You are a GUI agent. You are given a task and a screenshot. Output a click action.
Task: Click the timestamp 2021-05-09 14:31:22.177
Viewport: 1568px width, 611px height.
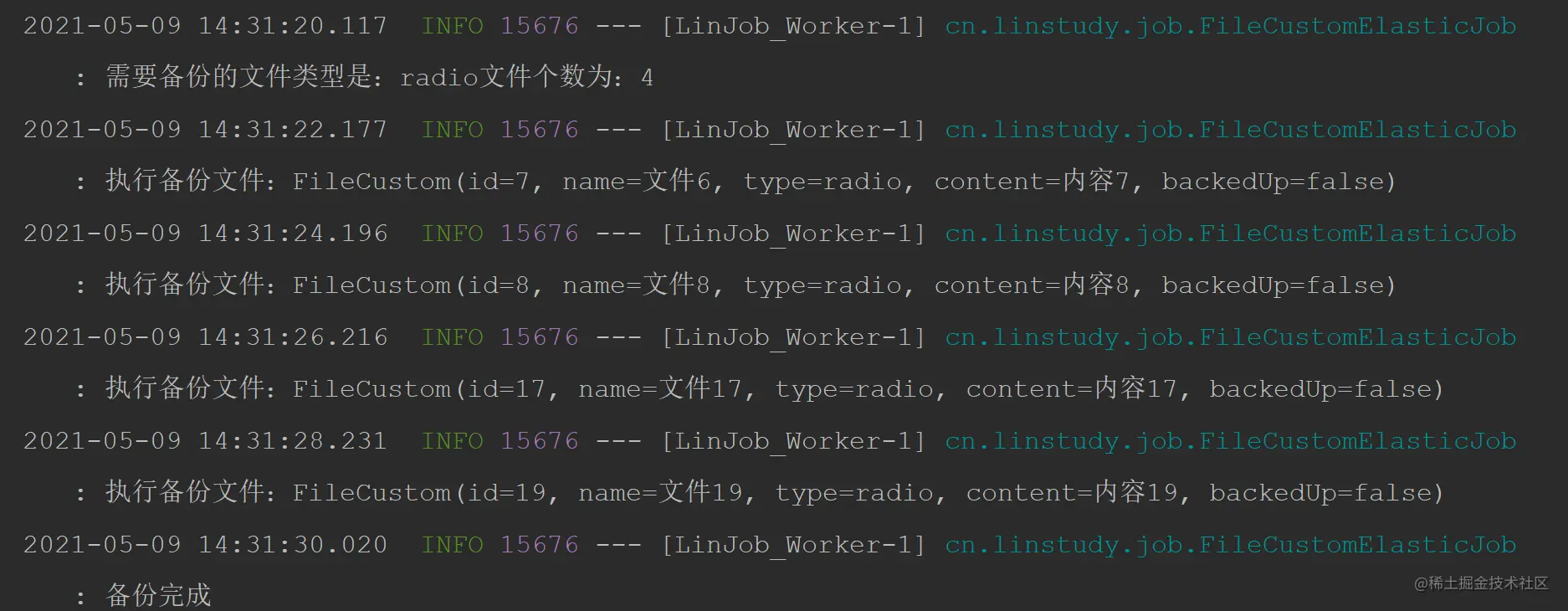click(x=205, y=130)
